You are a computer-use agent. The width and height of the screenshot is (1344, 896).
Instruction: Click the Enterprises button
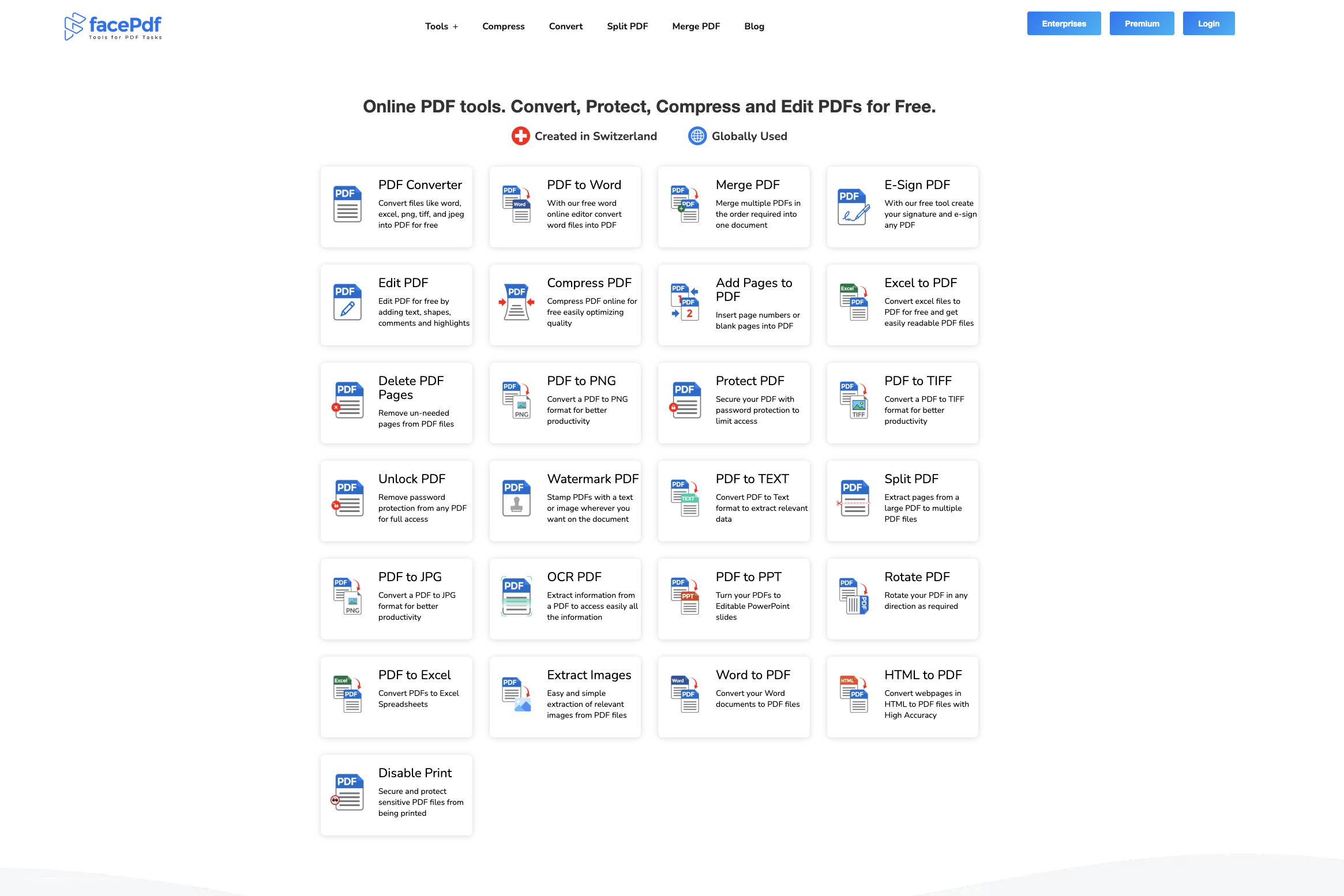[x=1063, y=24]
